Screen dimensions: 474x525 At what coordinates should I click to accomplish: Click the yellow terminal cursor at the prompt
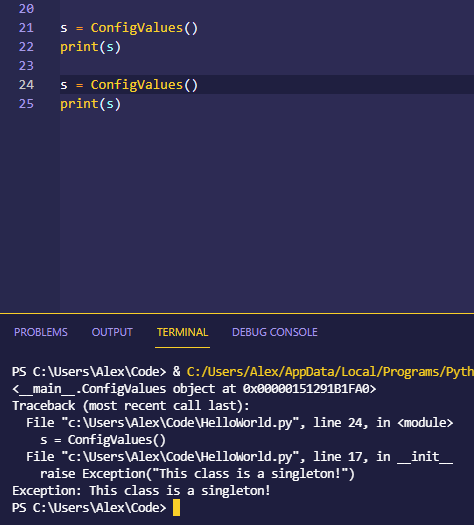click(x=176, y=508)
